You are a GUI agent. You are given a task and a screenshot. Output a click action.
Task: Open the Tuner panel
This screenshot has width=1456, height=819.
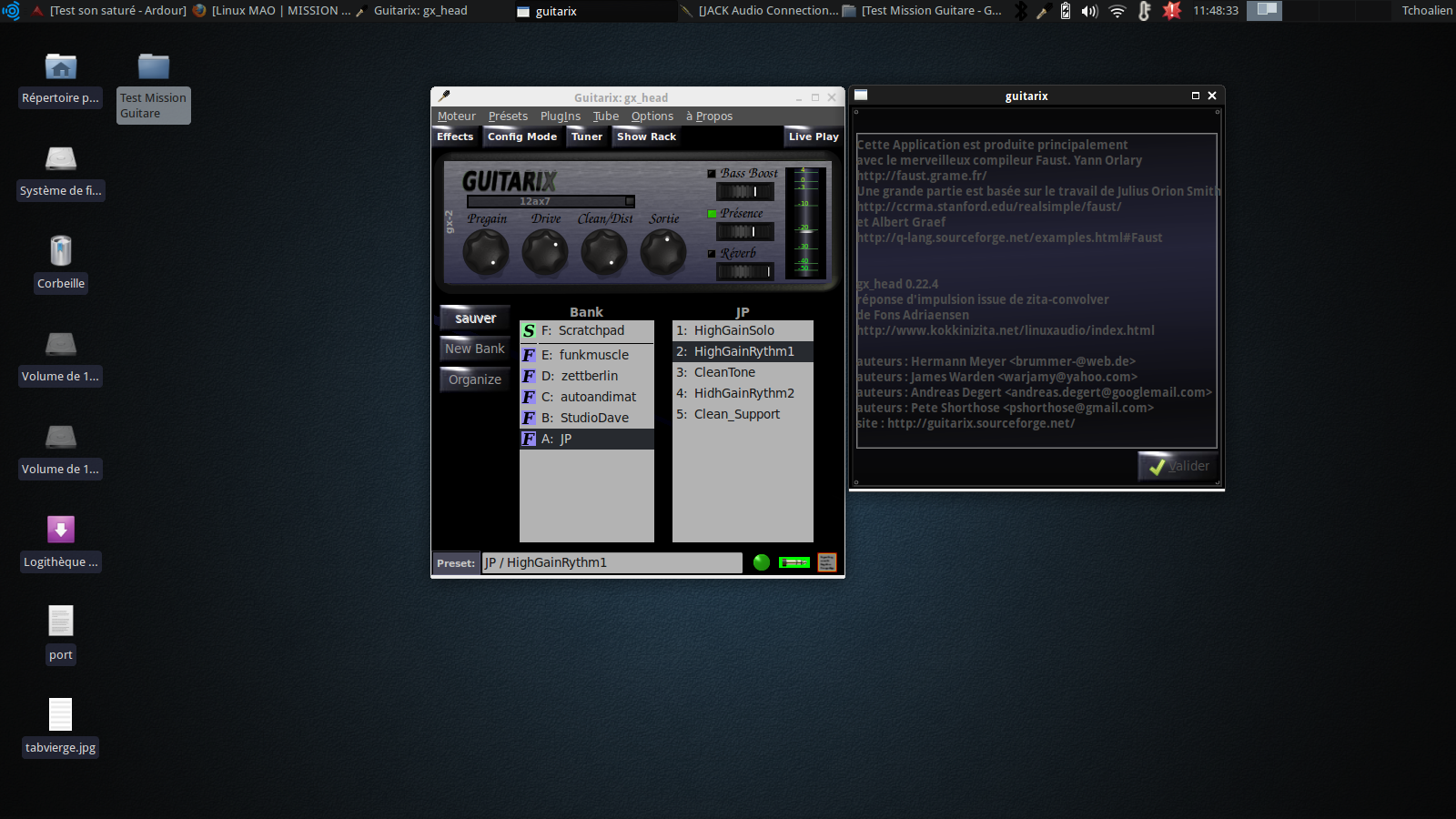pos(587,136)
